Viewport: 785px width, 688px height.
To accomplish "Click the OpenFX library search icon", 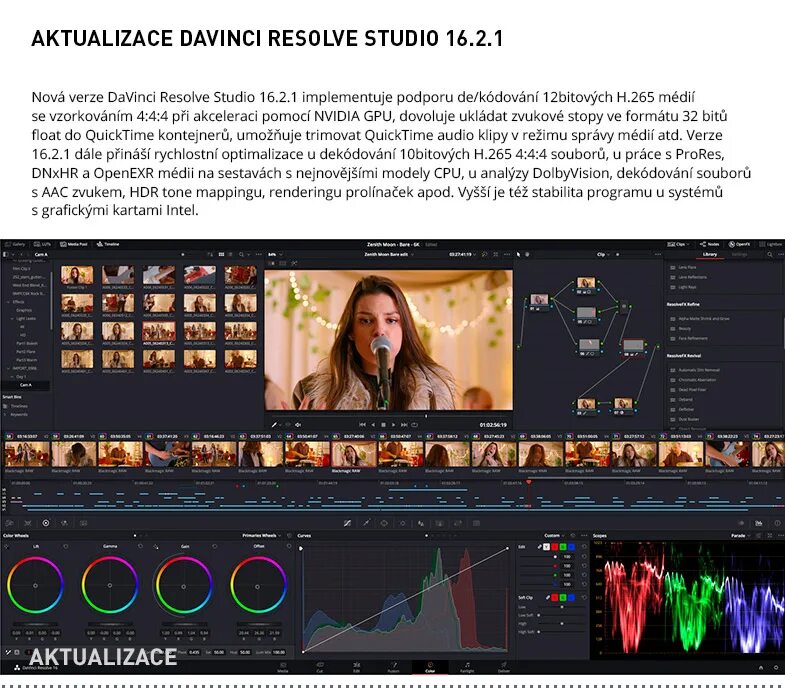I will (x=770, y=255).
